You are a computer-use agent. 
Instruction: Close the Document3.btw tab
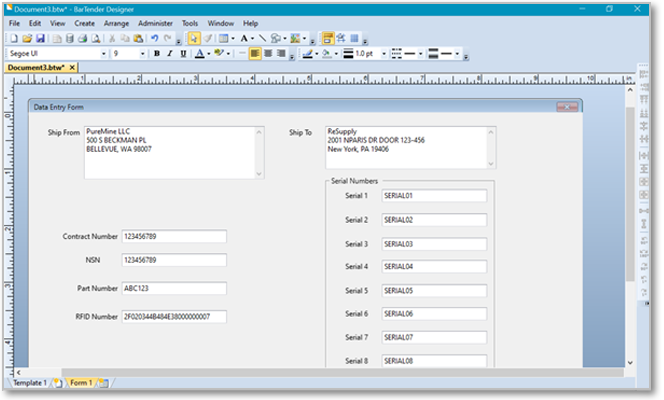point(72,68)
